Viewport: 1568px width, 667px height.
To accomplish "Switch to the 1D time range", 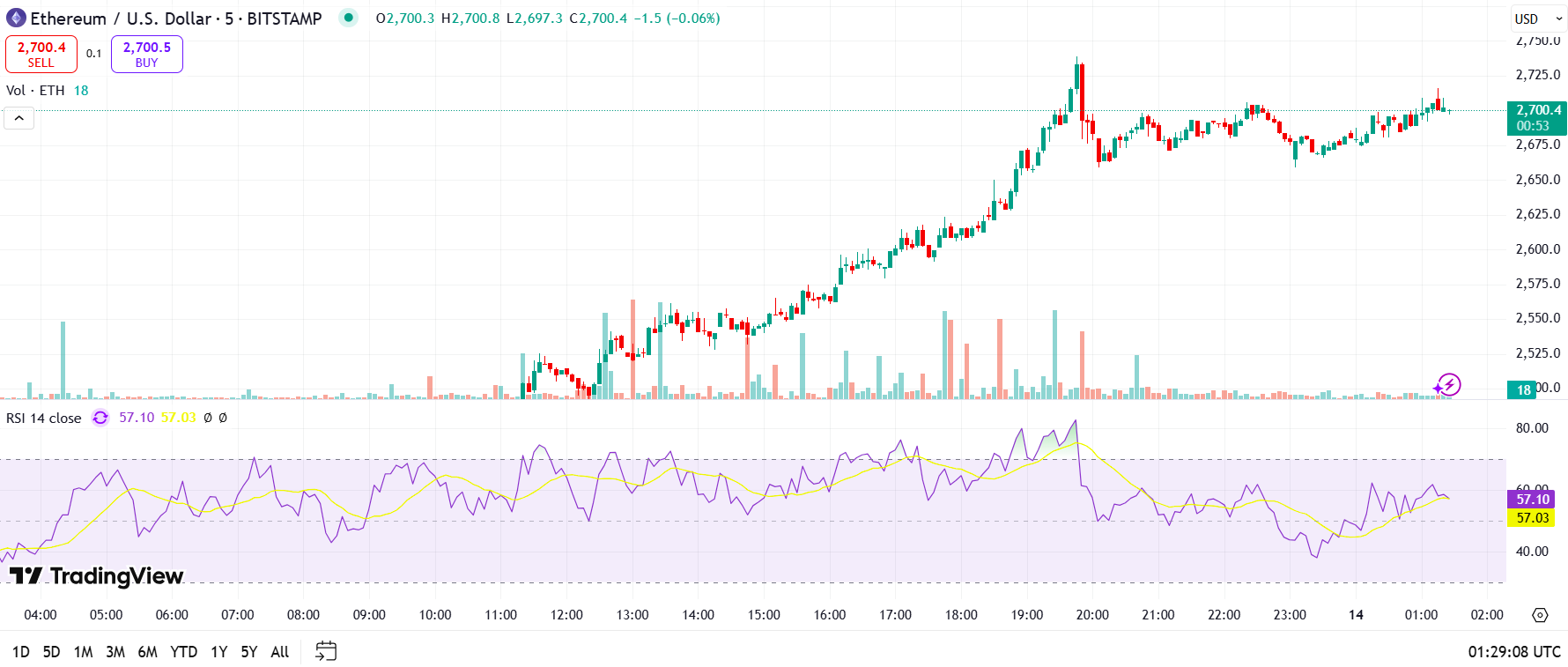I will click(x=21, y=652).
